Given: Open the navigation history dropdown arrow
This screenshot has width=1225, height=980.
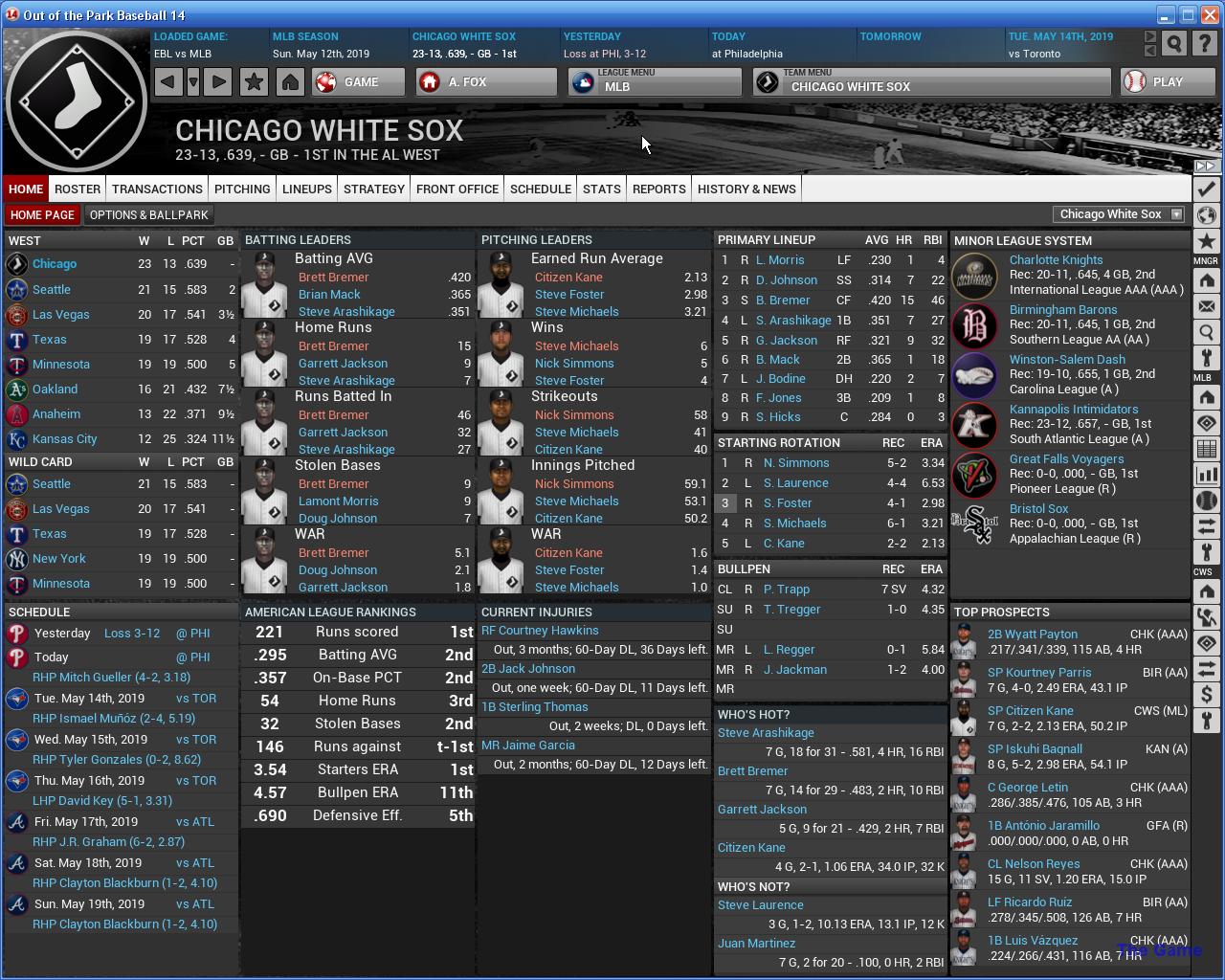Looking at the screenshot, I should pyautogui.click(x=193, y=82).
